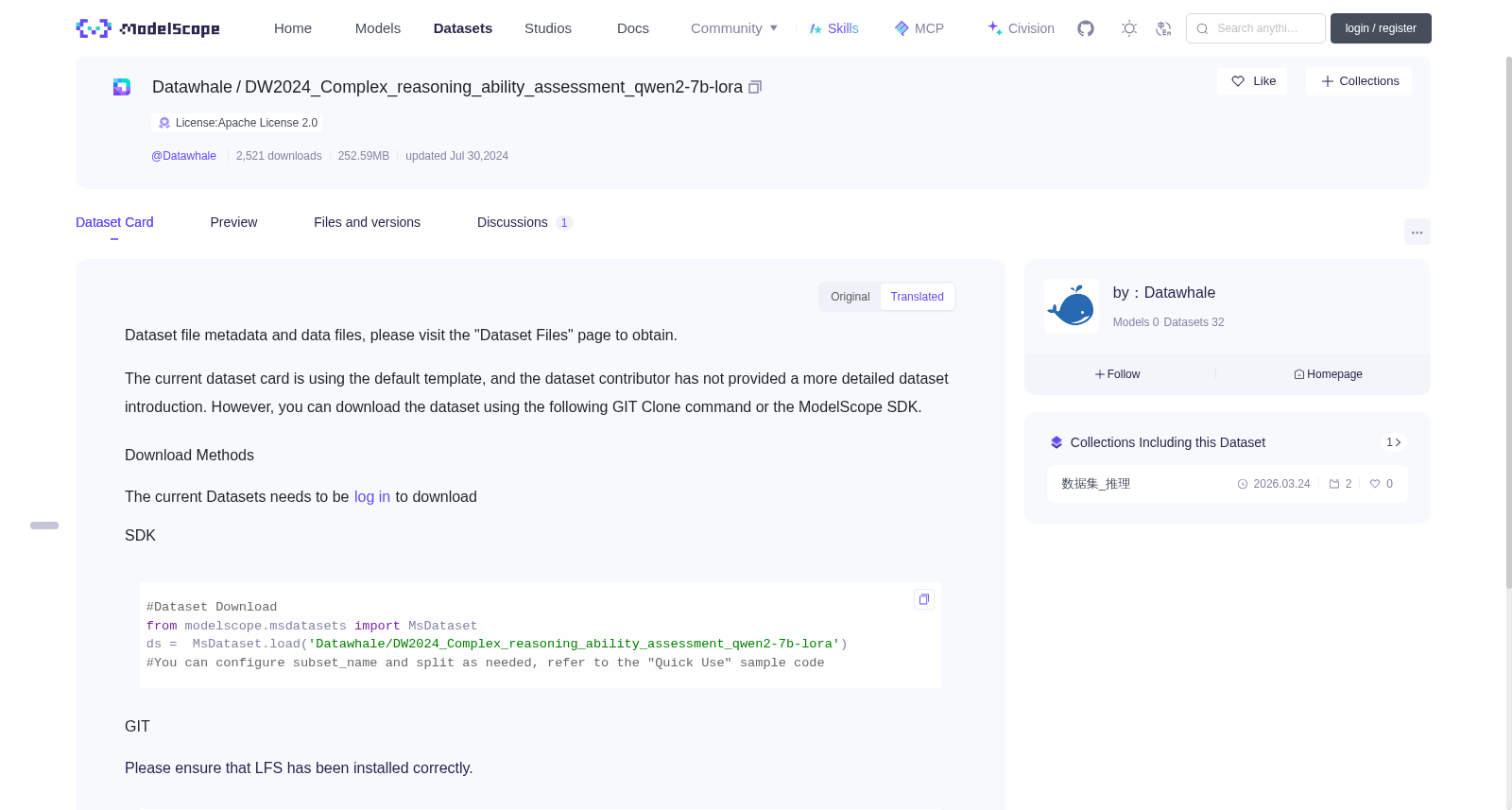Viewport: 1512px width, 810px height.
Task: Click the Follow plus icon
Action: pos(1100,374)
